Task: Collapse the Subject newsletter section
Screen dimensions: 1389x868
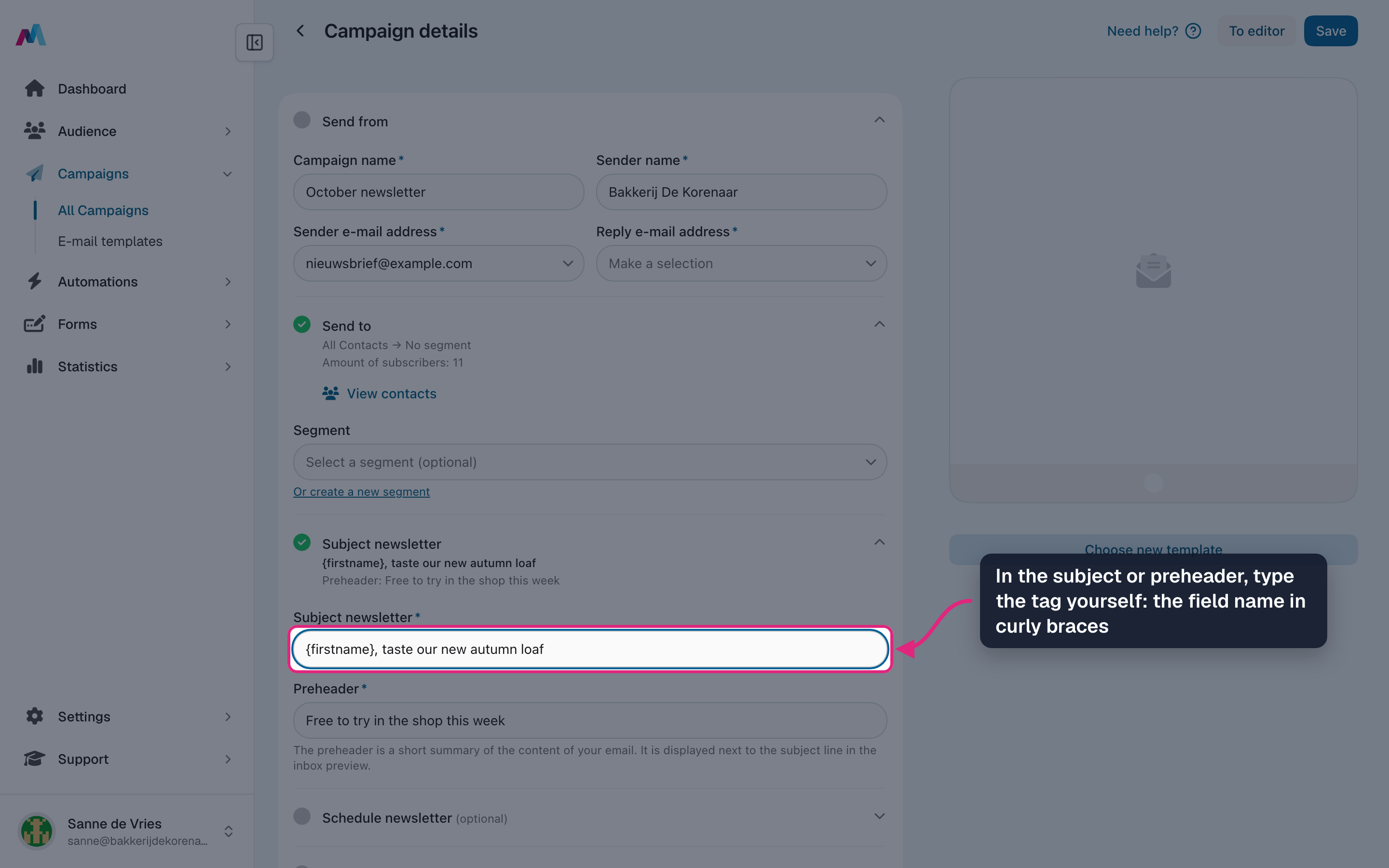Action: click(x=879, y=542)
